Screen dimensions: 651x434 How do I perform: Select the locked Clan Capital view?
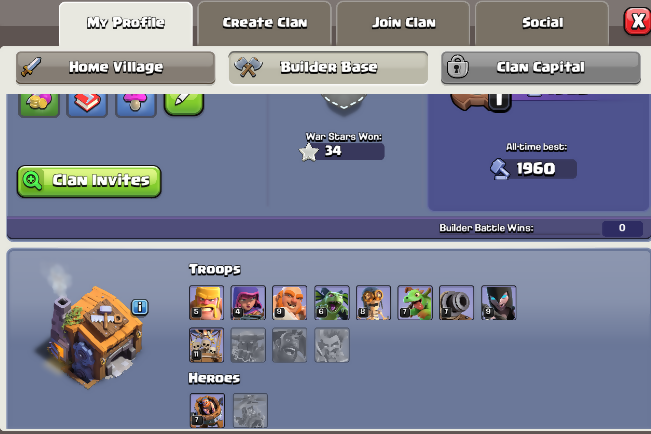click(x=541, y=67)
